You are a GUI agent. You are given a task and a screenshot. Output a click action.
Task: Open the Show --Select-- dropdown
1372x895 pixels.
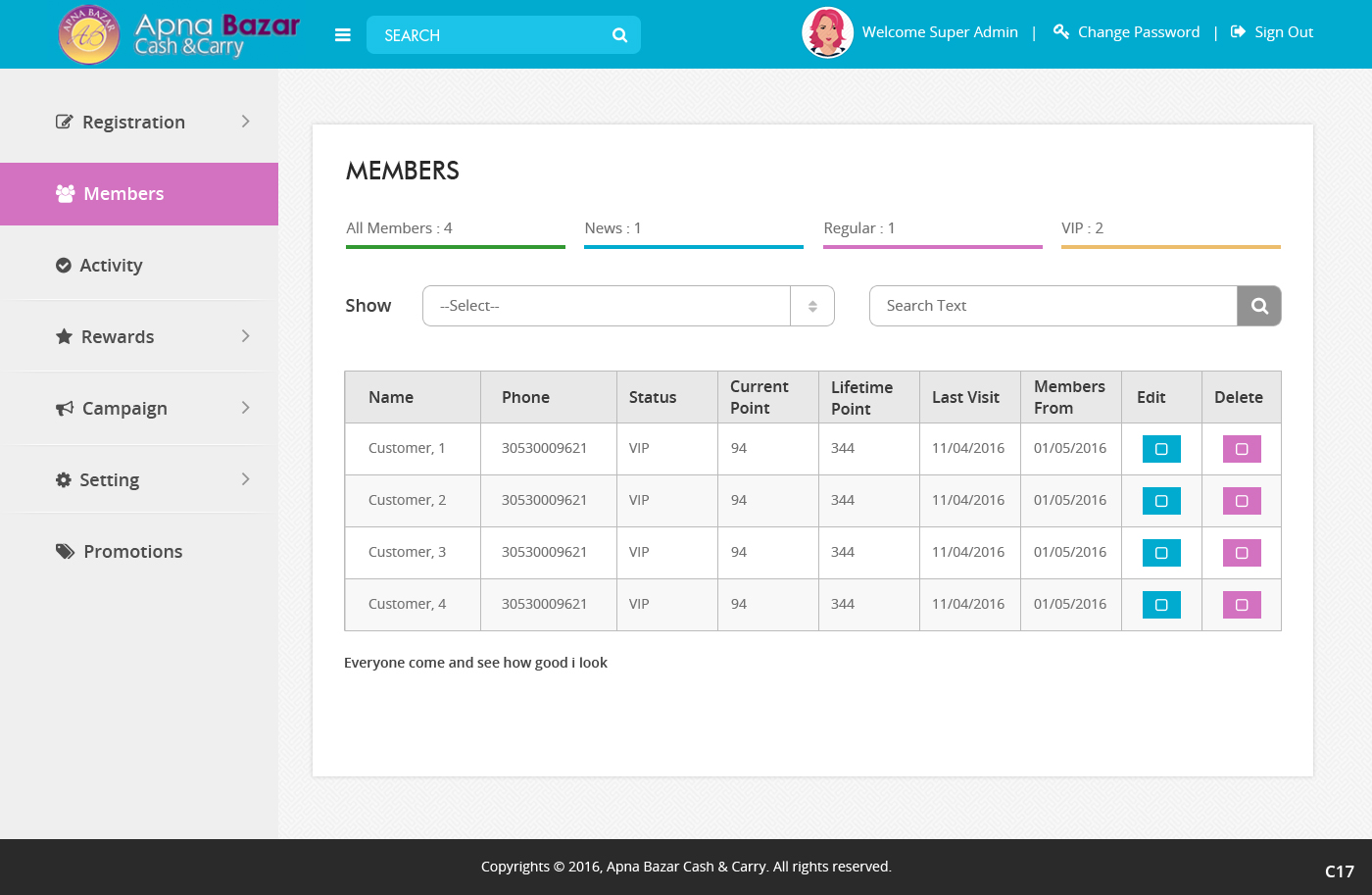[627, 306]
